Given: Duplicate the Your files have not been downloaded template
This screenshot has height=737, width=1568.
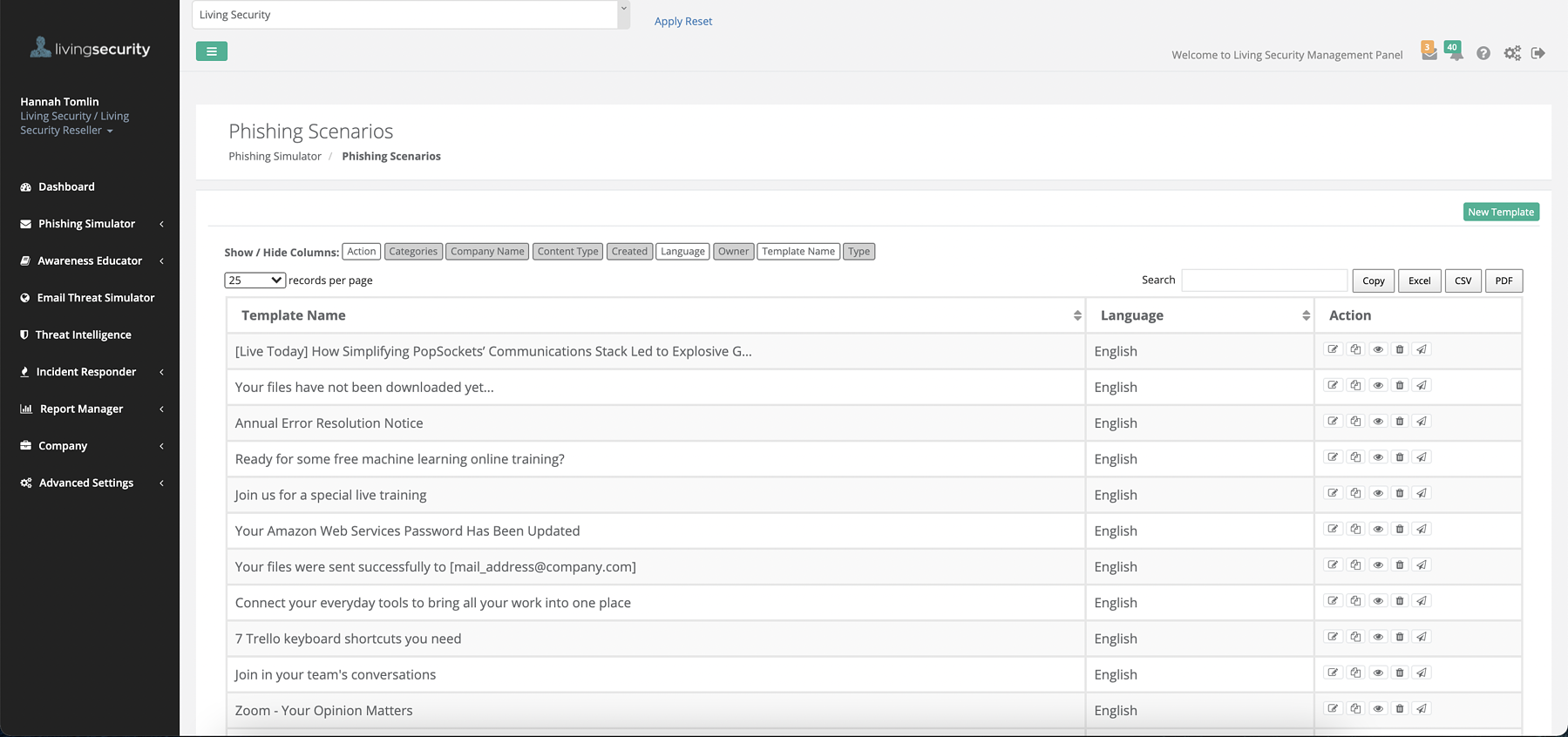Looking at the screenshot, I should (1355, 385).
